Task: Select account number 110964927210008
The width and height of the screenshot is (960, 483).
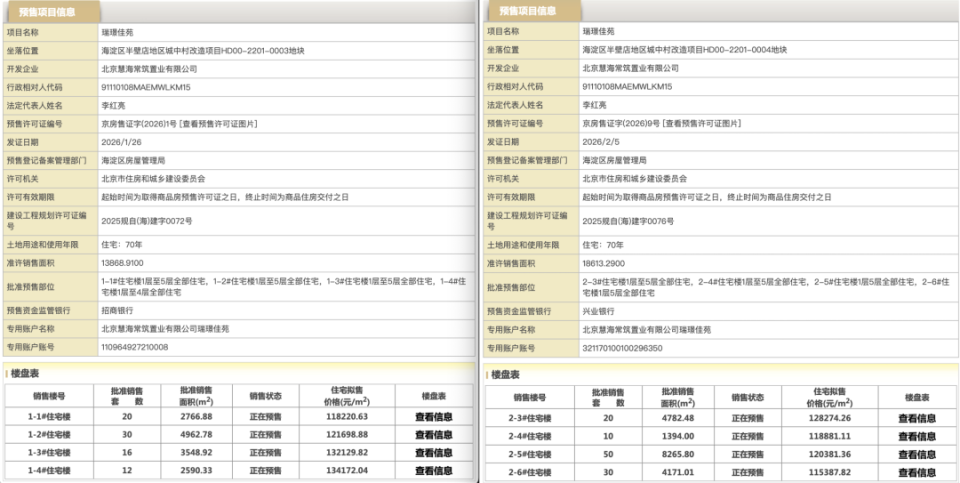Action: [x=135, y=347]
